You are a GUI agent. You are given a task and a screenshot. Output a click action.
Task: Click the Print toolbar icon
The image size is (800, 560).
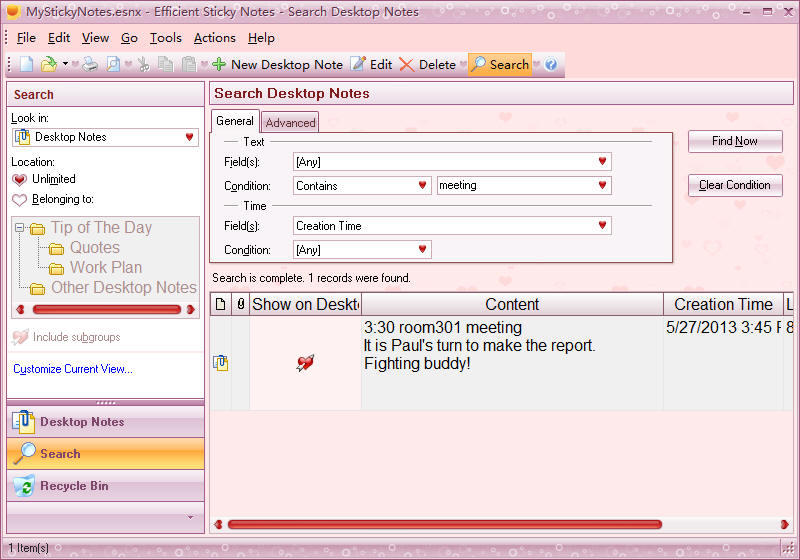click(90, 65)
